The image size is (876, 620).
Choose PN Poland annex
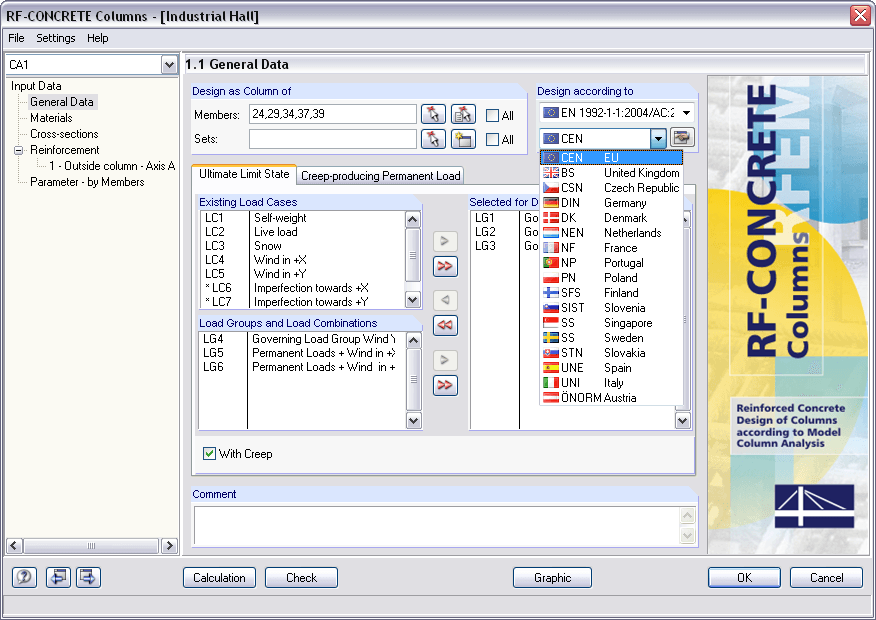click(x=611, y=278)
